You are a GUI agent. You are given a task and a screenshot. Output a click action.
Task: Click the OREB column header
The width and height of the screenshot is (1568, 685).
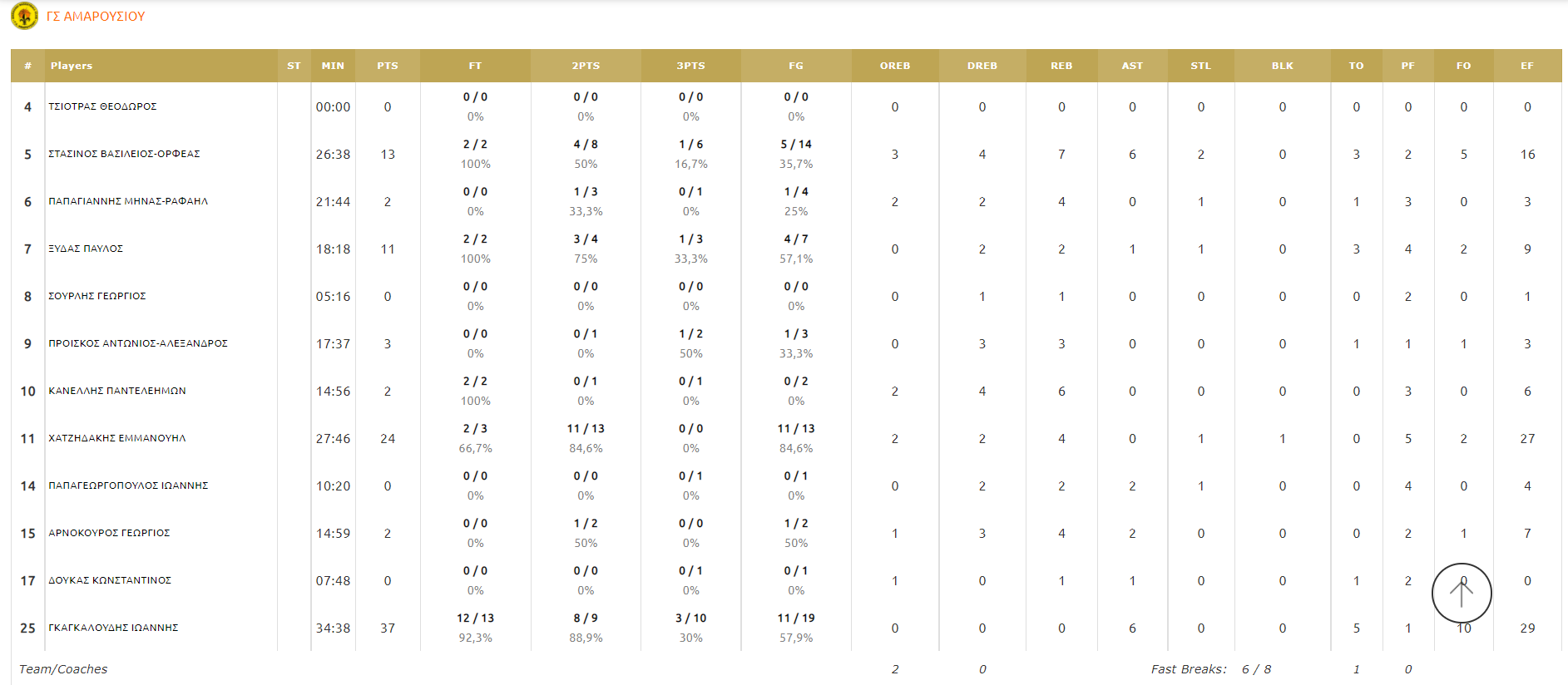pyautogui.click(x=895, y=66)
